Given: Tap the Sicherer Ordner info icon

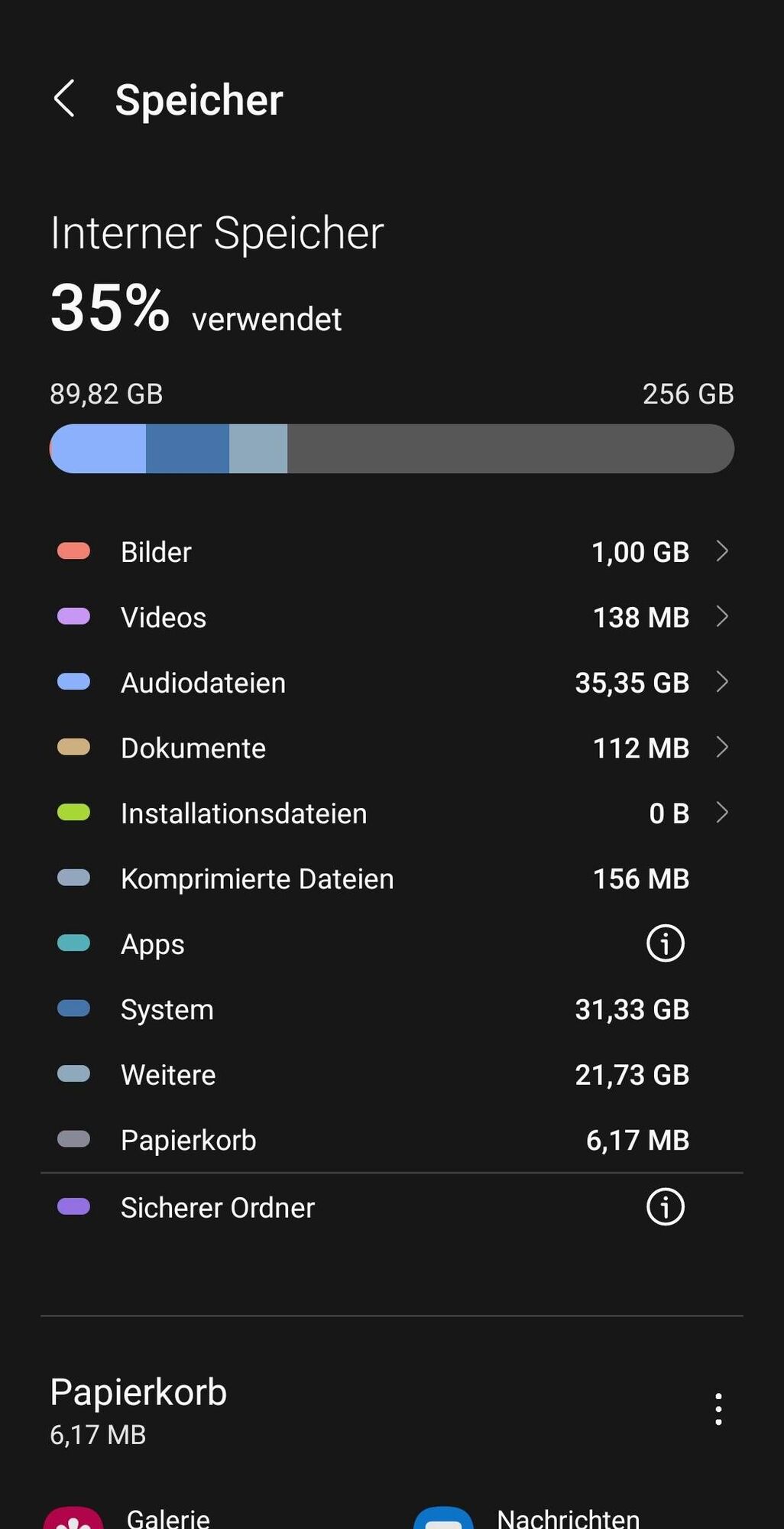Looking at the screenshot, I should click(665, 1207).
